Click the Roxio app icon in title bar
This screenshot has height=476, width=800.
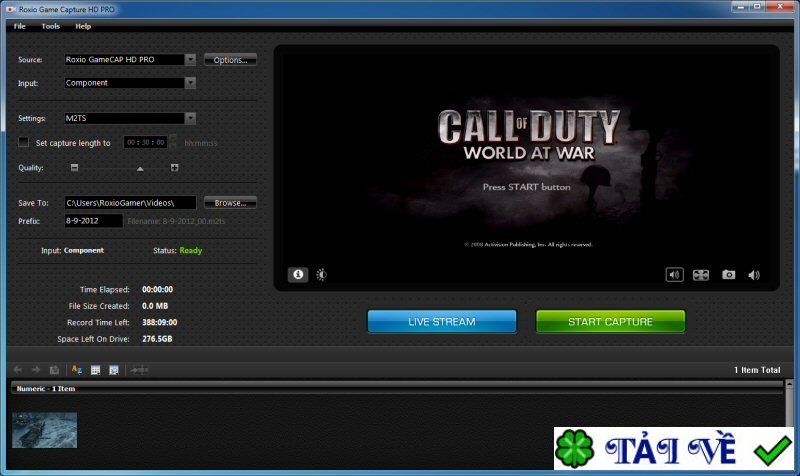[x=10, y=9]
